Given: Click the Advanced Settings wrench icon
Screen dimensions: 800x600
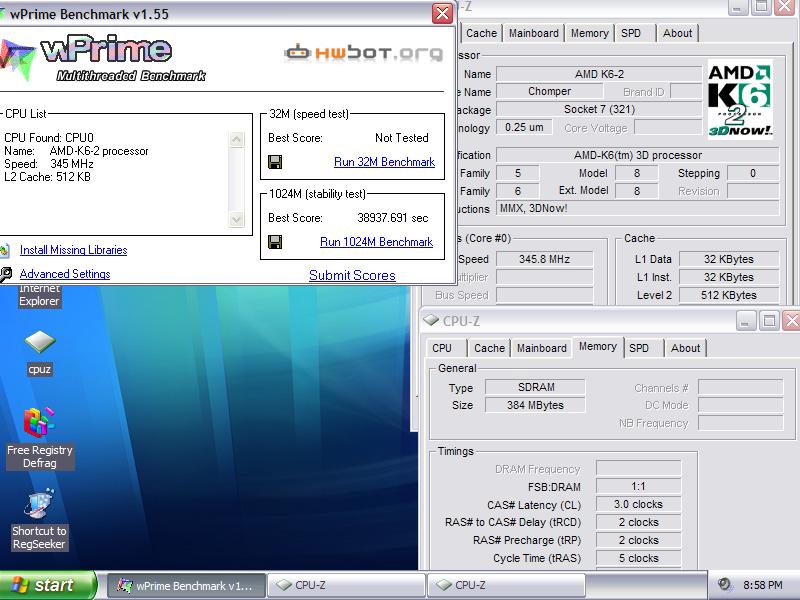Looking at the screenshot, I should point(5,274).
